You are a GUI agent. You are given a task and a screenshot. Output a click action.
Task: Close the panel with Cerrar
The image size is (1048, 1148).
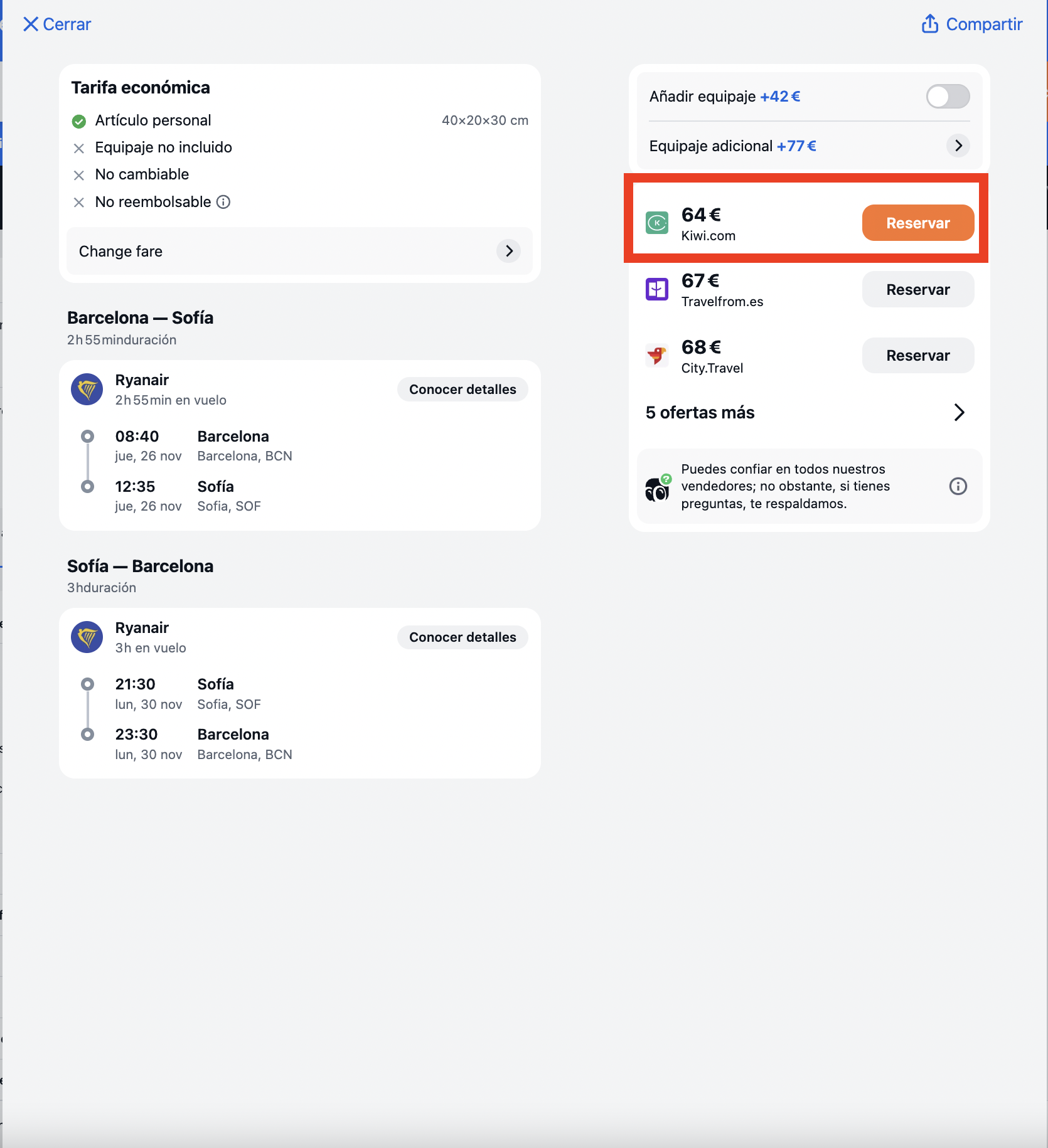coord(56,24)
